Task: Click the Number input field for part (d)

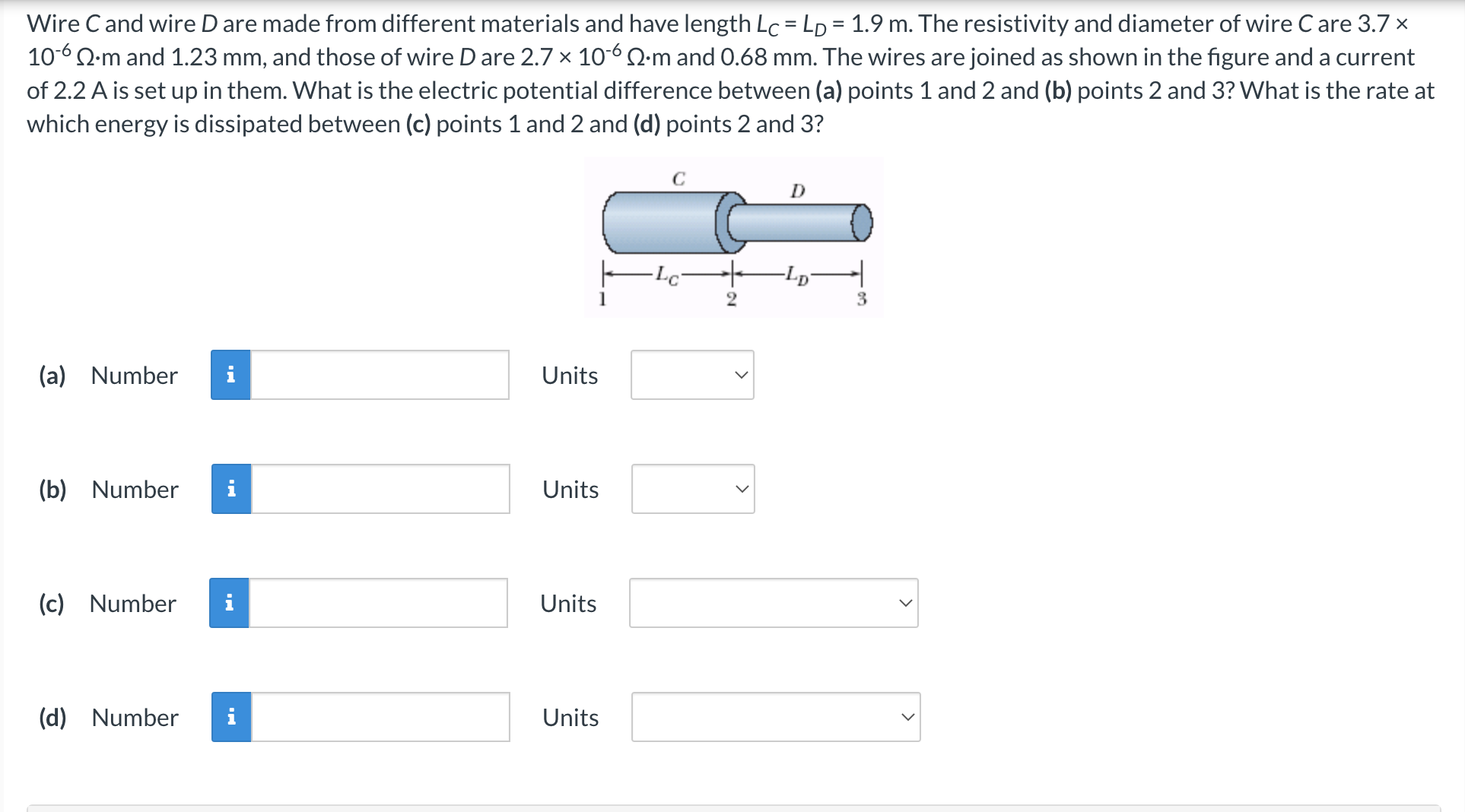Action: pyautogui.click(x=379, y=717)
